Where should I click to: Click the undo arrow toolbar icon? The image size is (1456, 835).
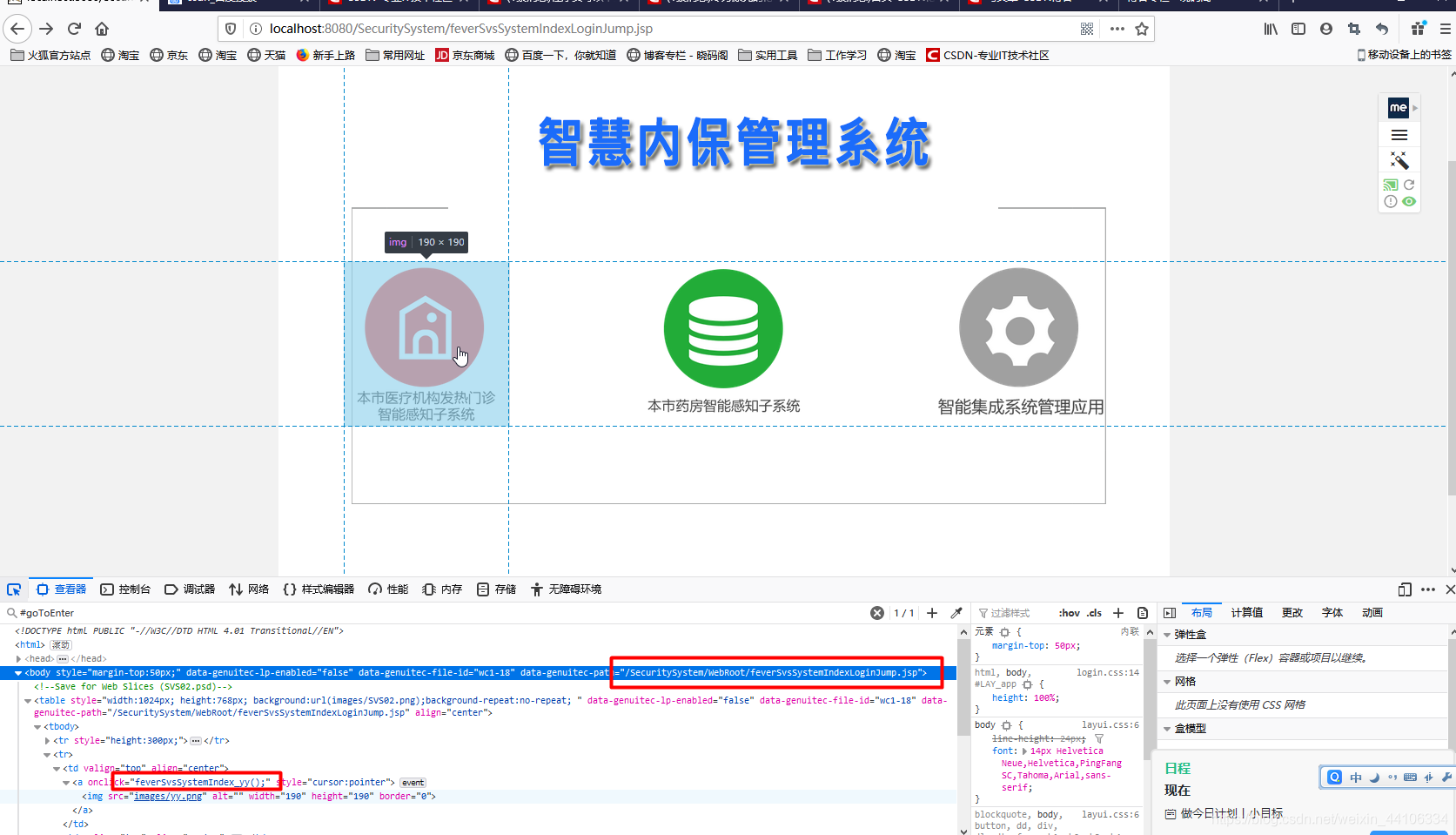tap(1382, 29)
